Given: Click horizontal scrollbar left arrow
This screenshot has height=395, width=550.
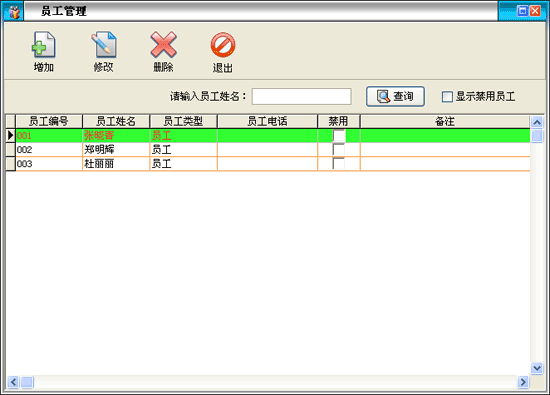Looking at the screenshot, I should 13,382.
